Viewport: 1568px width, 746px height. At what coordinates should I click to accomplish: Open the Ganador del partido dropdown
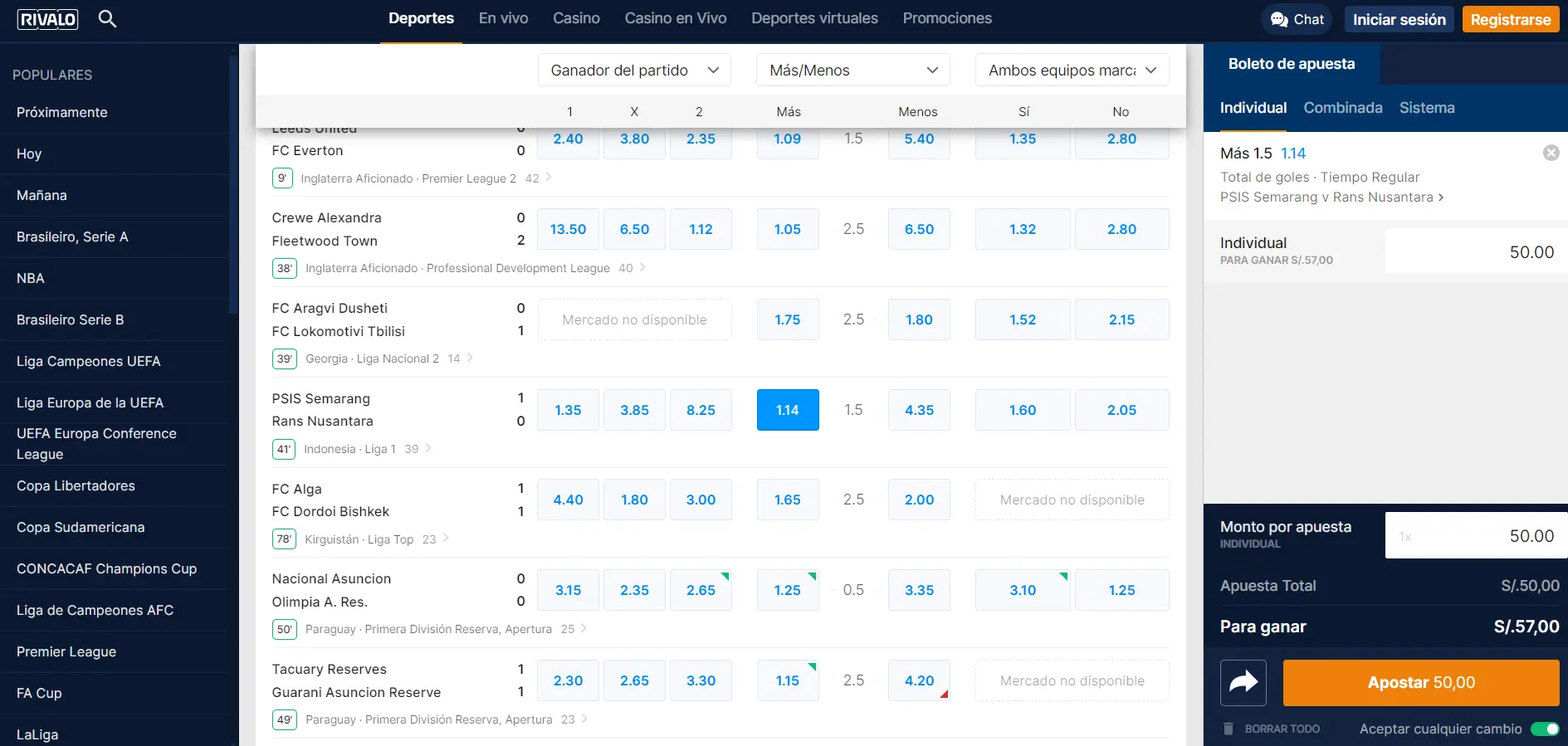tap(634, 70)
